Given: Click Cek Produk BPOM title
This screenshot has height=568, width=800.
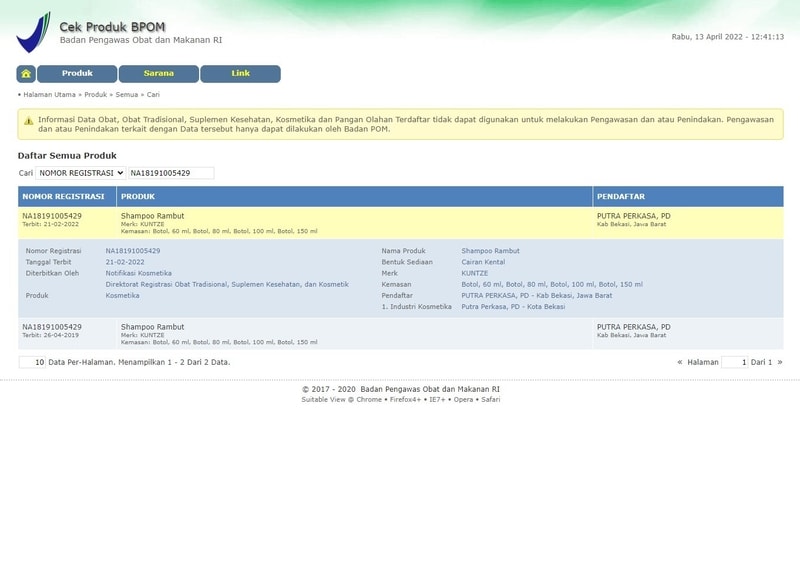Looking at the screenshot, I should tap(112, 27).
